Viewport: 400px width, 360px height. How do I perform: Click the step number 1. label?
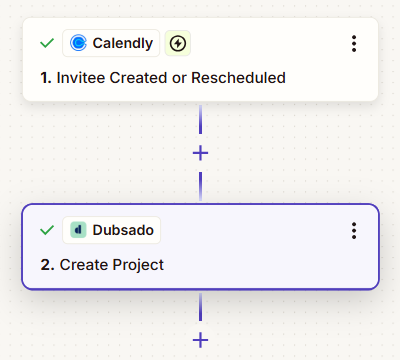(46, 78)
